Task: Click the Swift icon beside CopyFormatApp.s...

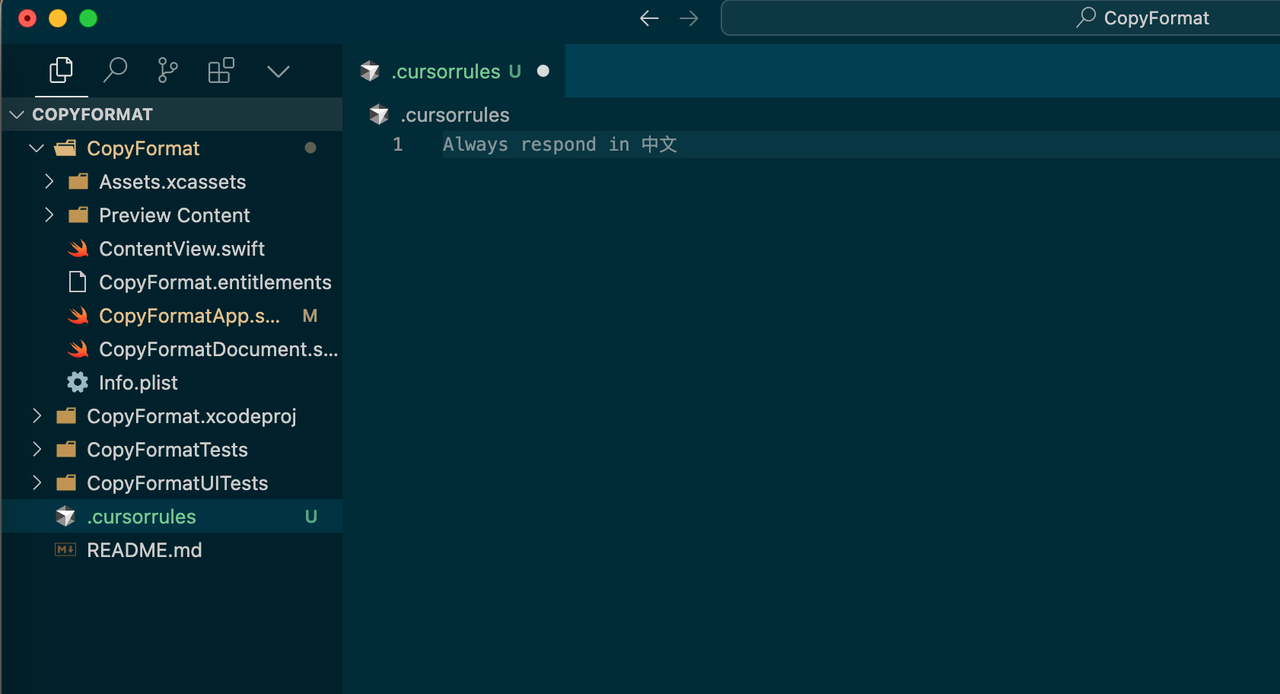Action: (78, 316)
